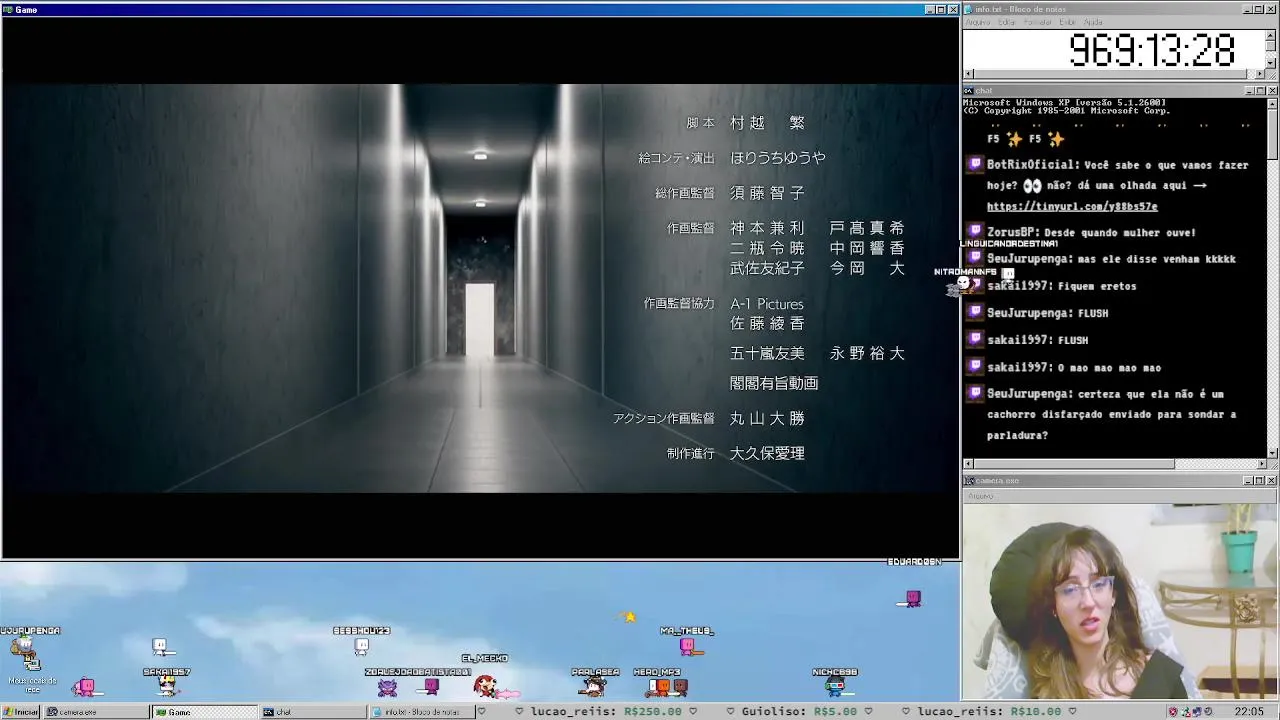The height and width of the screenshot is (720, 1280).
Task: Click ZorusBP's Twitch badge icon
Action: click(976, 231)
